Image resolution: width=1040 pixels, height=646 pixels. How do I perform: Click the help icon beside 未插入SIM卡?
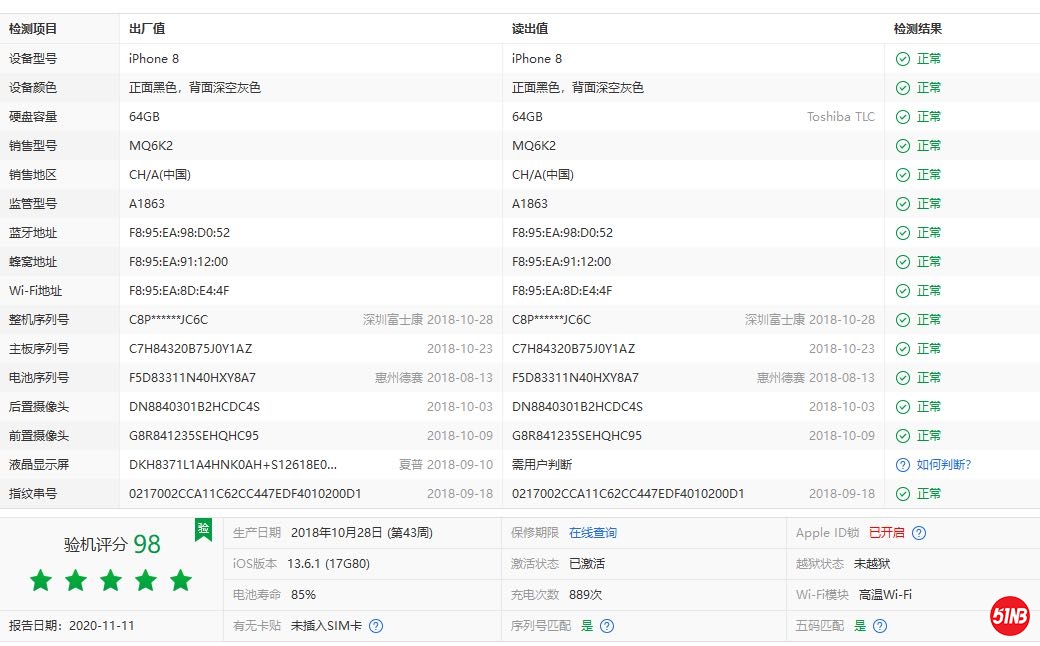click(x=376, y=625)
